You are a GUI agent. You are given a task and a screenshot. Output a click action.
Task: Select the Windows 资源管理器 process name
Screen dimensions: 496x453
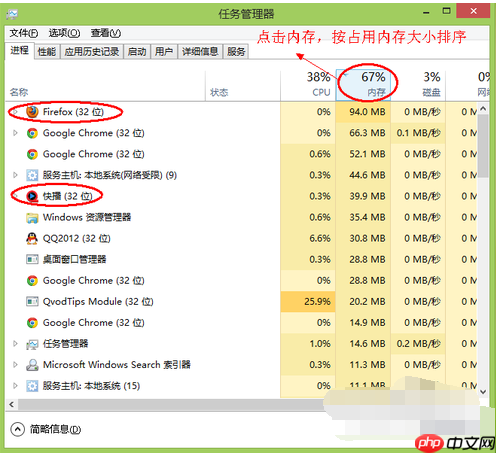[87, 217]
